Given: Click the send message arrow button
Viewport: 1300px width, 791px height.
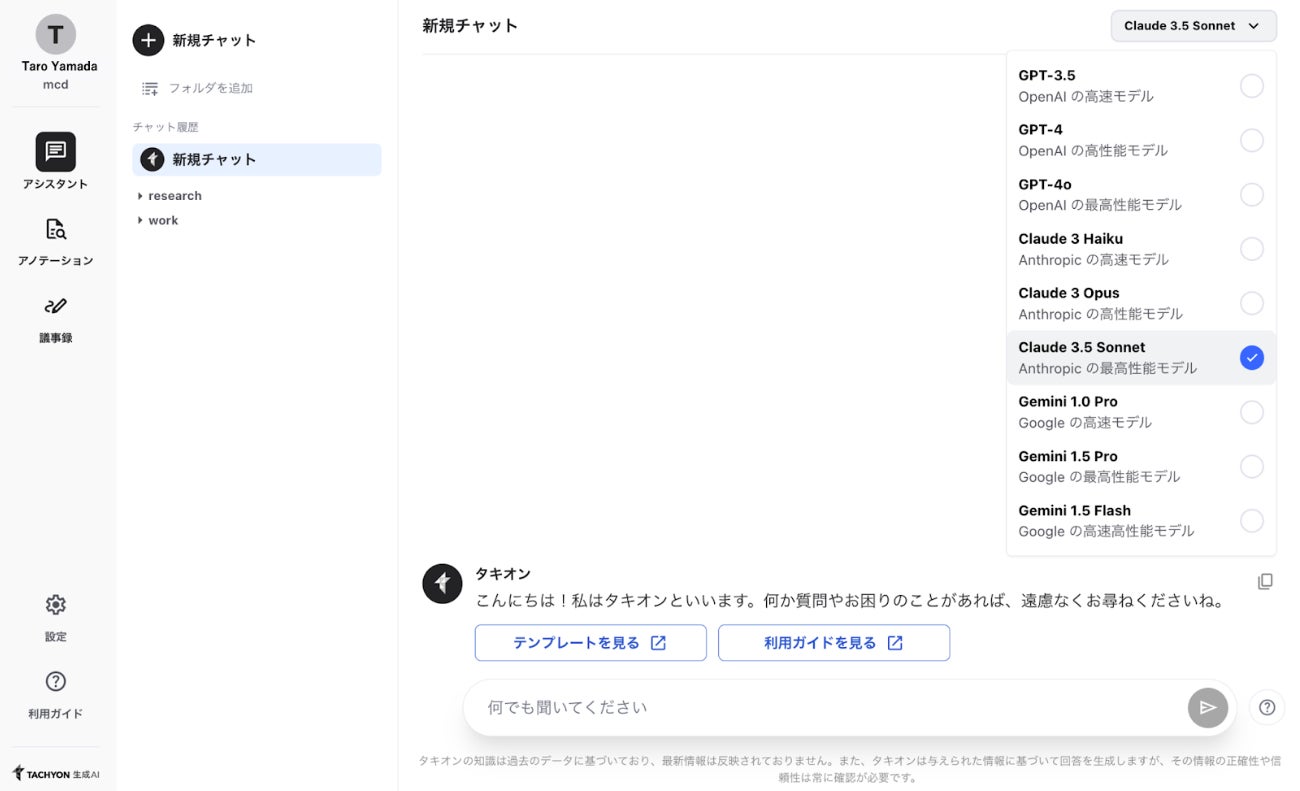Looking at the screenshot, I should [1208, 707].
